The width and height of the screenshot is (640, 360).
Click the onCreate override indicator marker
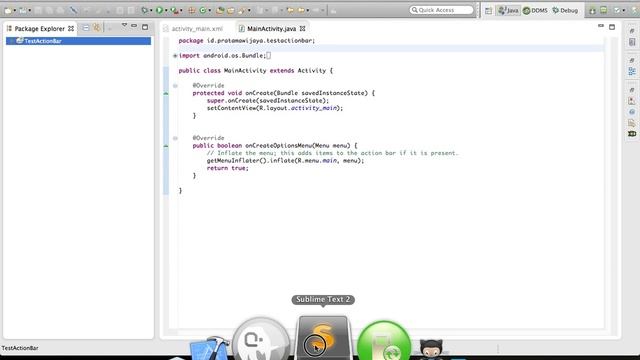(x=166, y=93)
